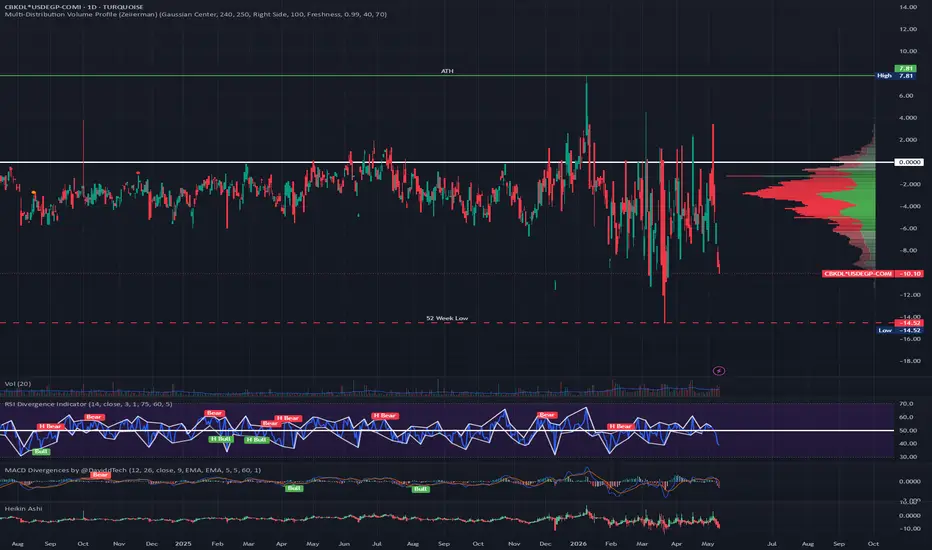Viewport: 932px width, 550px height.
Task: Click the Vol (20) indicator legend
Action: point(18,384)
